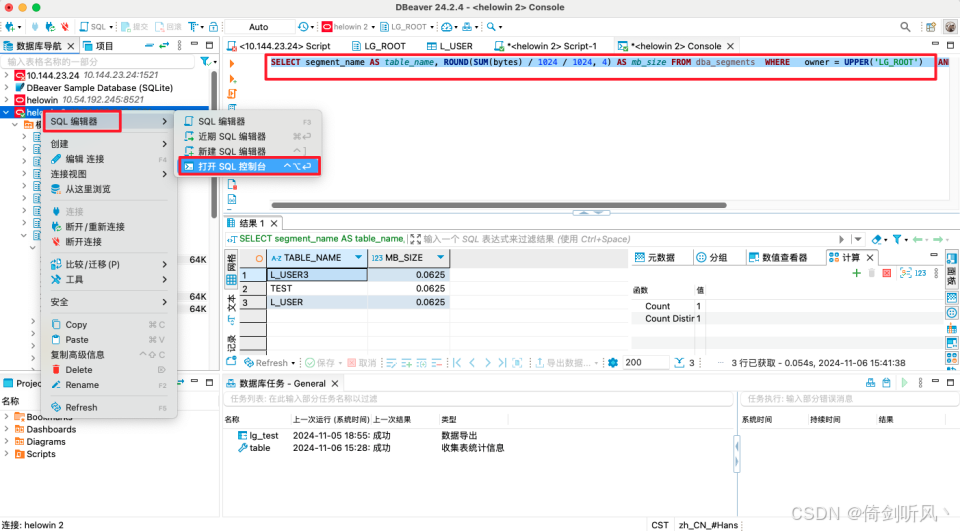The height and width of the screenshot is (531, 960).
Task: Click the 200 fetch size field
Action: 645,363
